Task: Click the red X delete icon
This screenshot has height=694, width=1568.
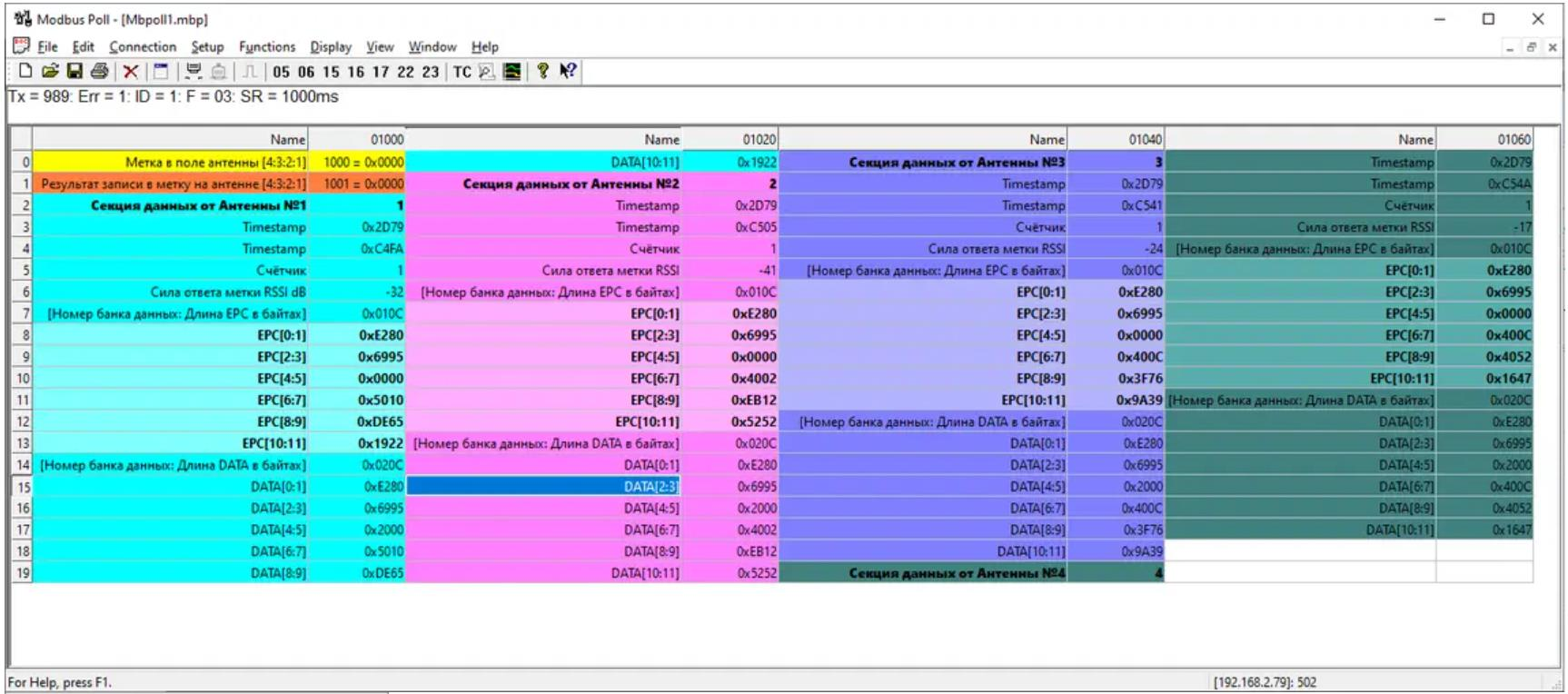Action: click(131, 72)
